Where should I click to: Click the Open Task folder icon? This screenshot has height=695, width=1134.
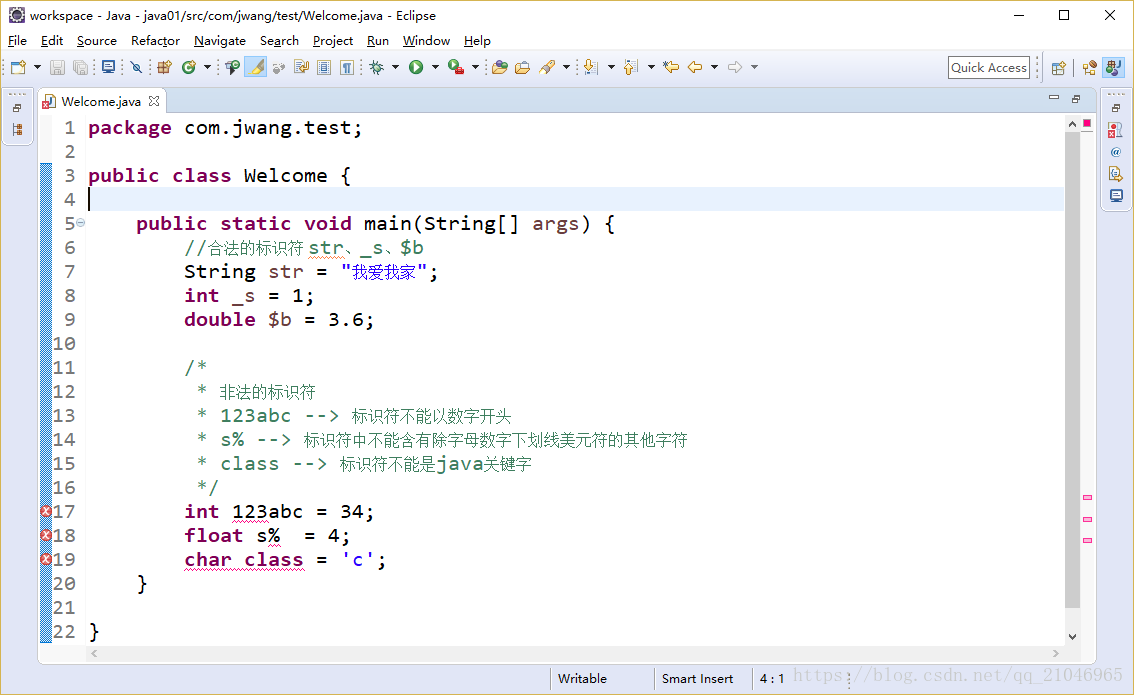[522, 67]
